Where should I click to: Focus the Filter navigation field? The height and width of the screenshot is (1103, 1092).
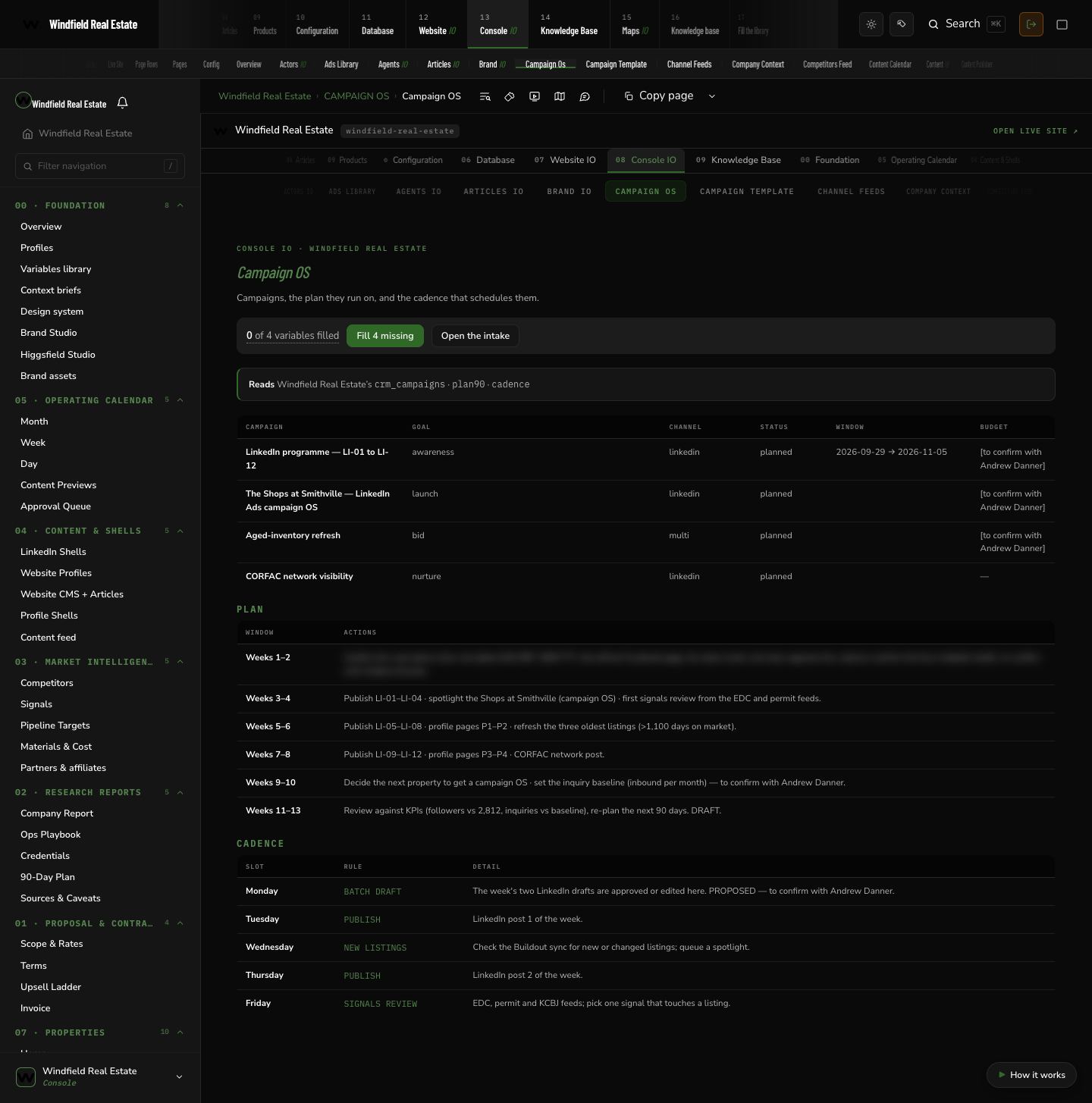pos(100,166)
